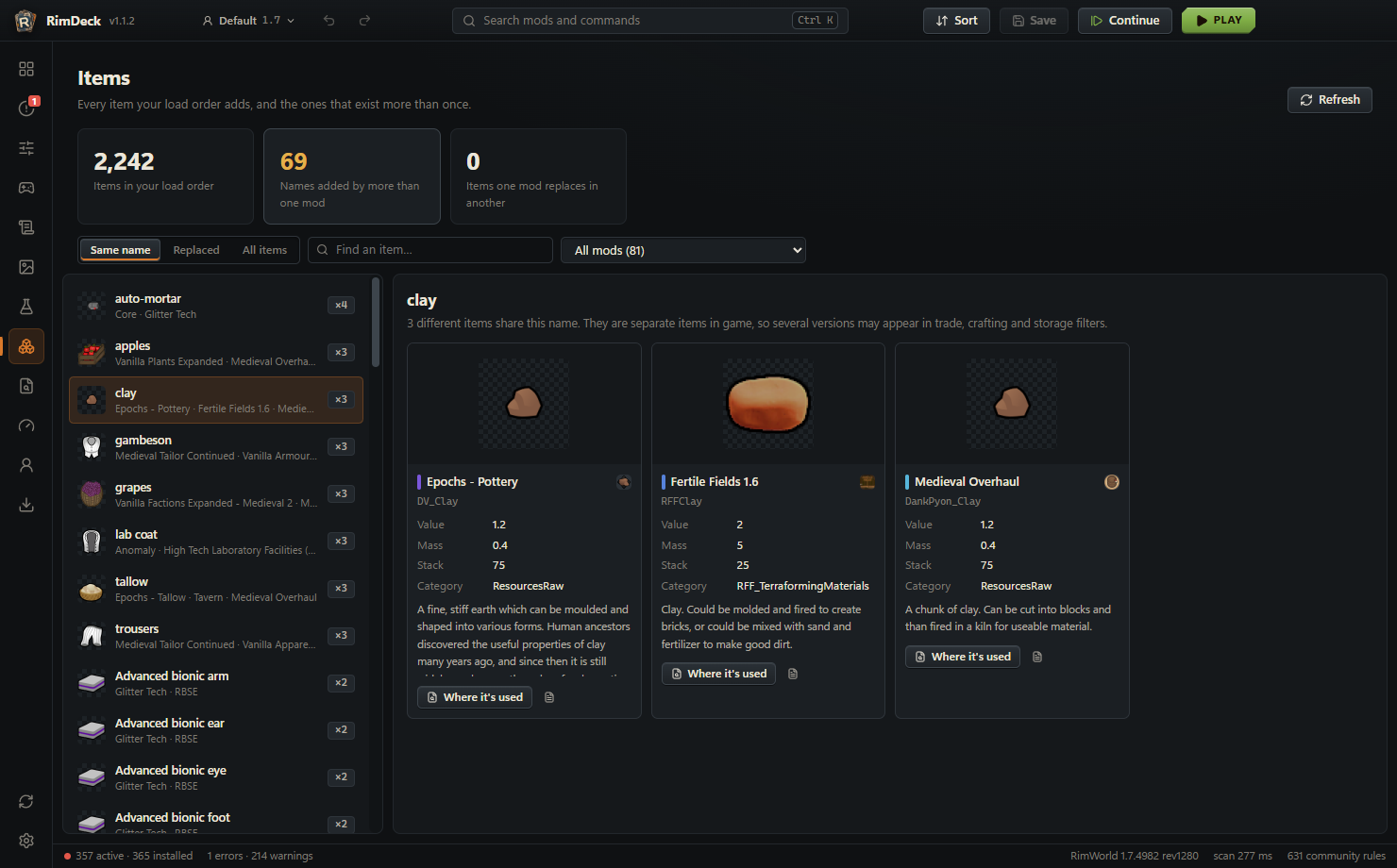This screenshot has height=868, width=1397.
Task: Open the download icon in sidebar
Action: point(26,505)
